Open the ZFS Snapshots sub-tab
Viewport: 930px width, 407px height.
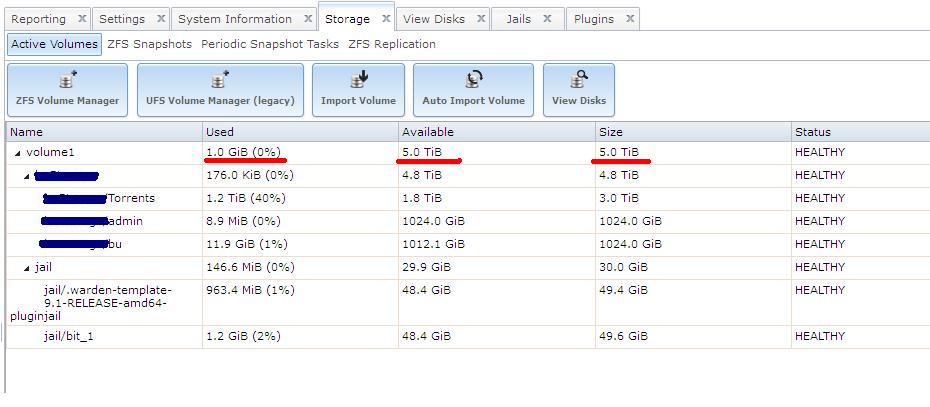pos(149,44)
